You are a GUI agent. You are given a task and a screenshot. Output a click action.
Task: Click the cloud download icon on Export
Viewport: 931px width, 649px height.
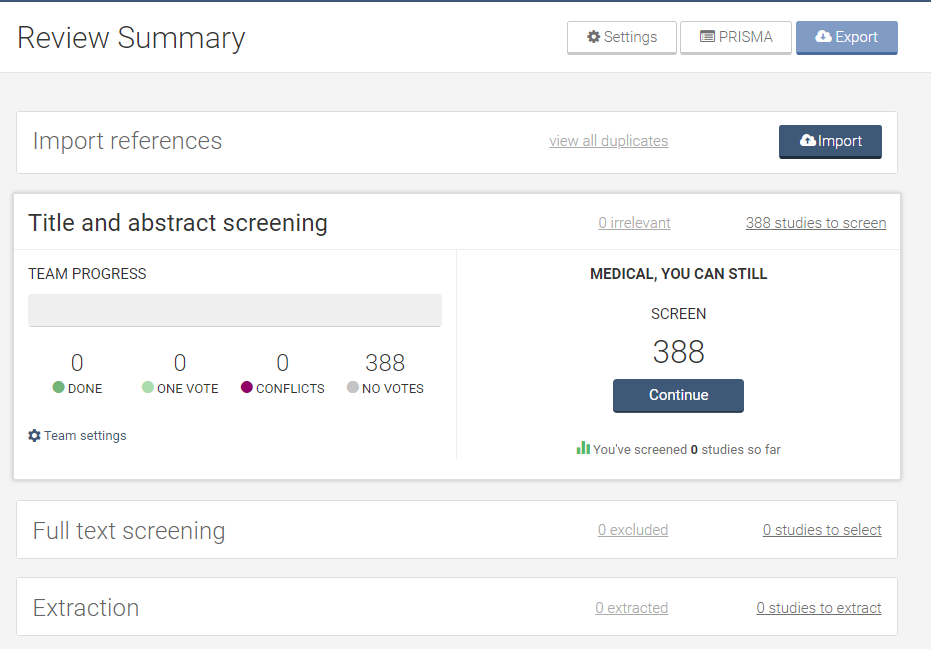[x=823, y=37]
